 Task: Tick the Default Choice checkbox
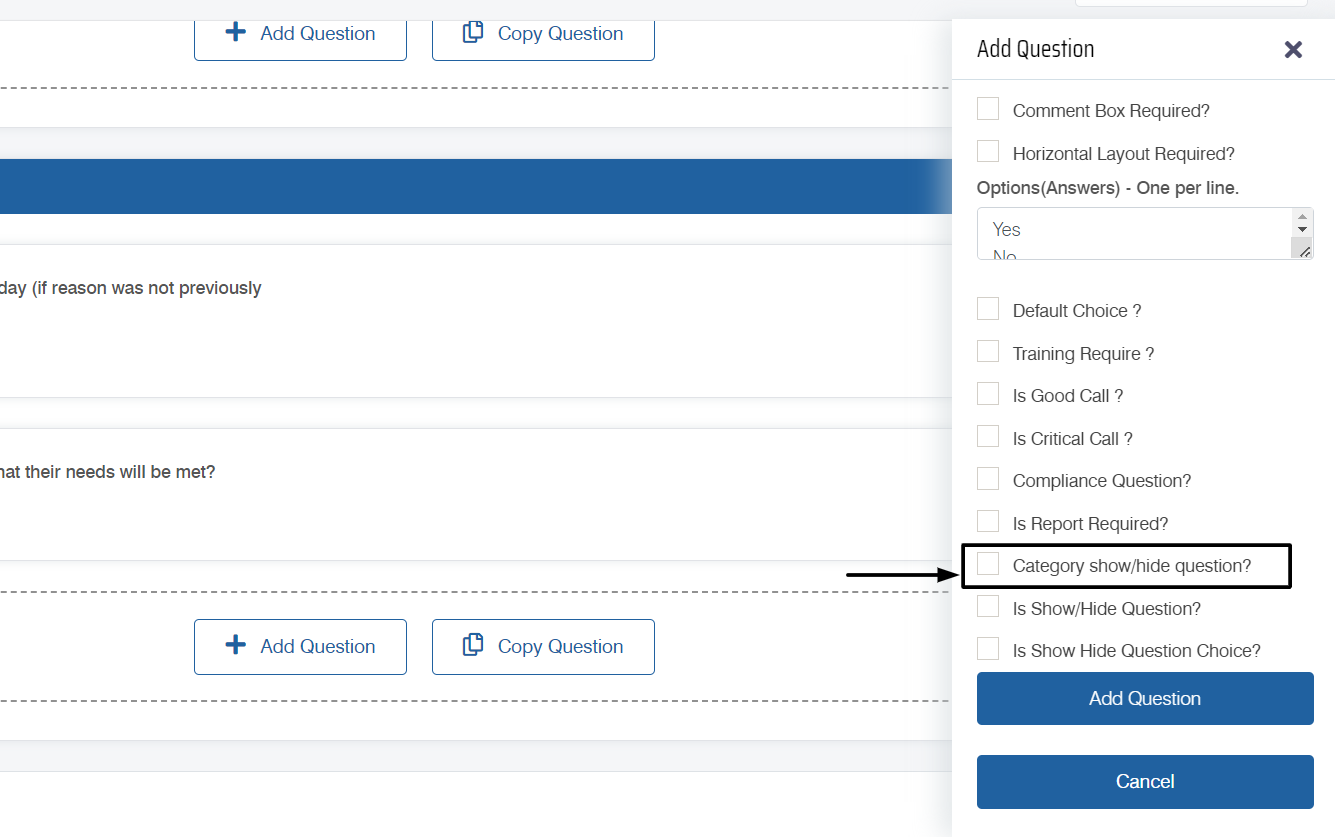click(x=988, y=309)
